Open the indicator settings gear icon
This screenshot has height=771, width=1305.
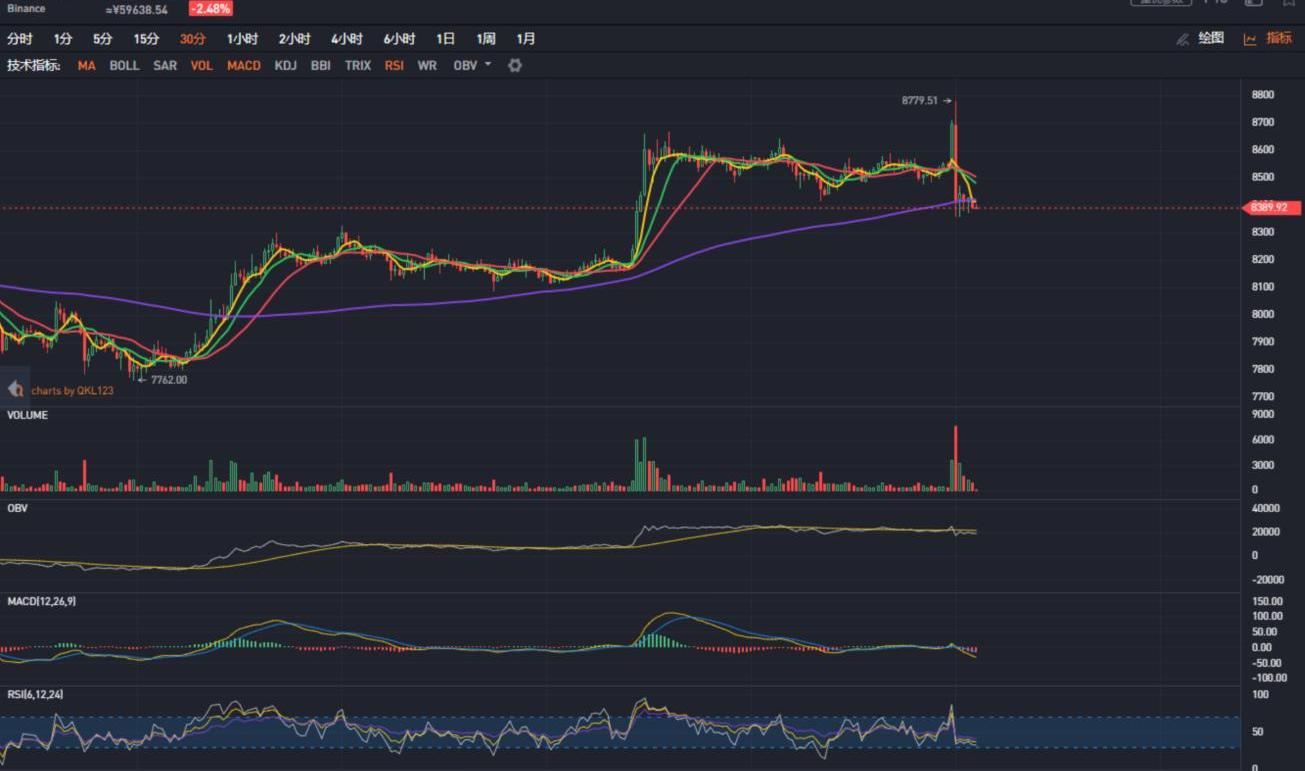515,65
